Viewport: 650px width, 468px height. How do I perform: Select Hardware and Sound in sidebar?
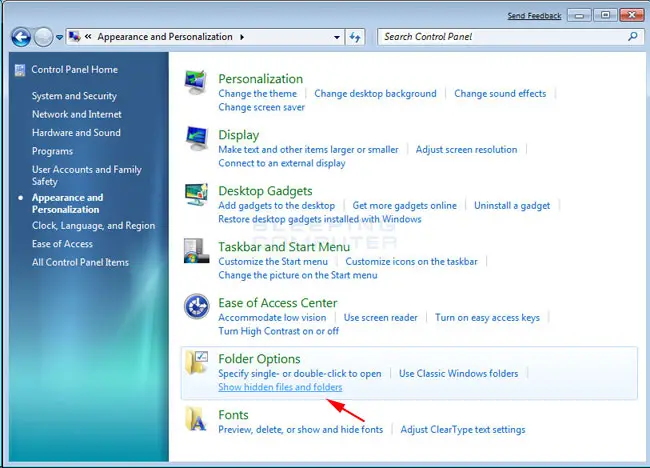76,133
